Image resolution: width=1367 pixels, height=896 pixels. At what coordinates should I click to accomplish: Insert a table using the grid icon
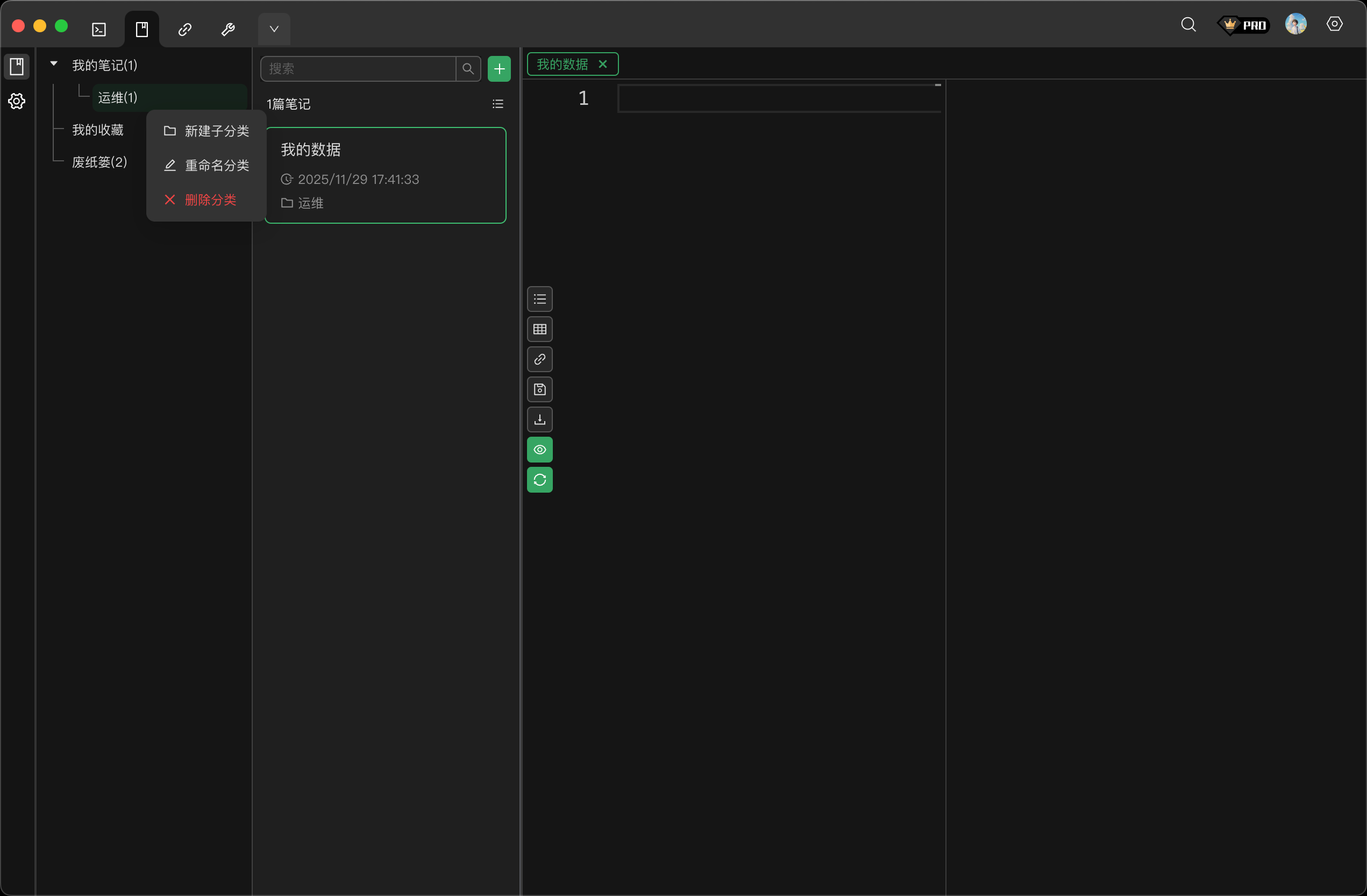click(x=539, y=329)
